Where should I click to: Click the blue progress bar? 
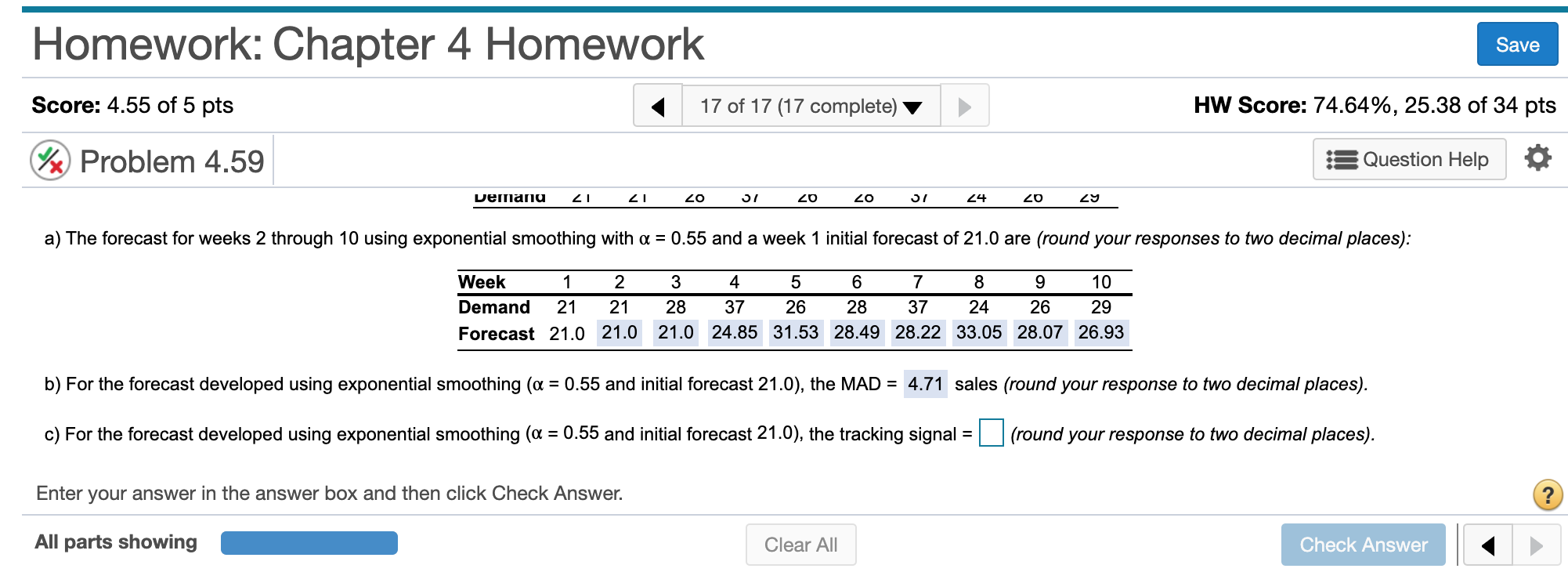(309, 542)
